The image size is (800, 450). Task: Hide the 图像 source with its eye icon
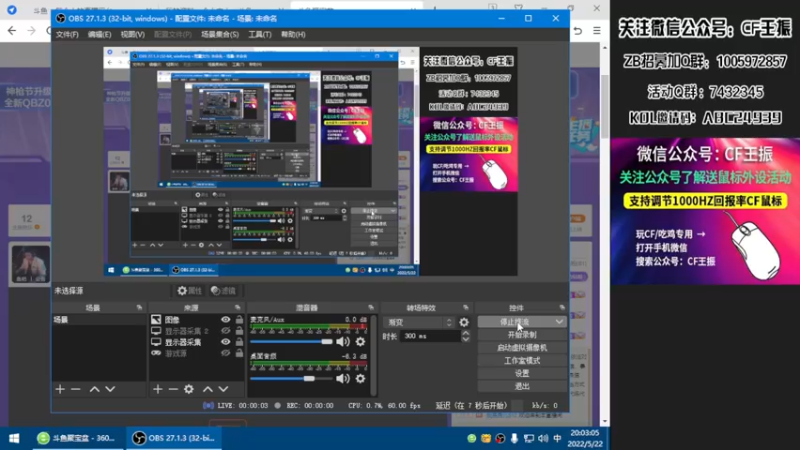click(226, 320)
